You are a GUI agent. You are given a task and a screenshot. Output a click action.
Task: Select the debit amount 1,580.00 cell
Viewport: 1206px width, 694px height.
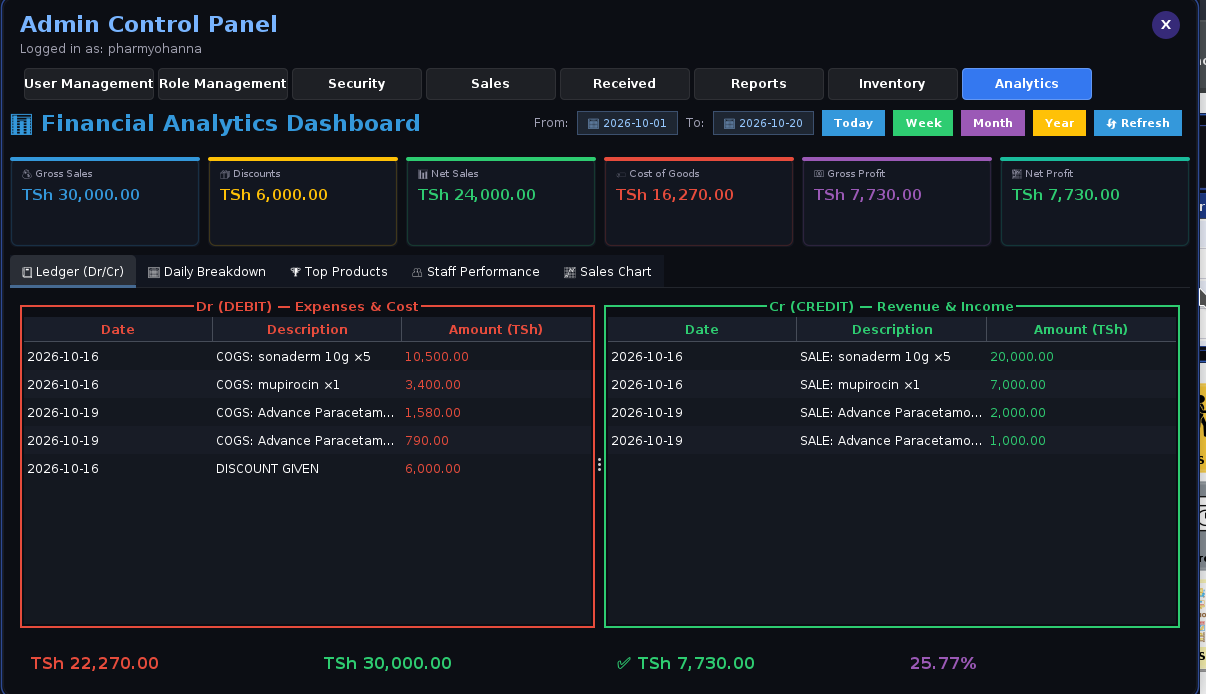tap(496, 412)
